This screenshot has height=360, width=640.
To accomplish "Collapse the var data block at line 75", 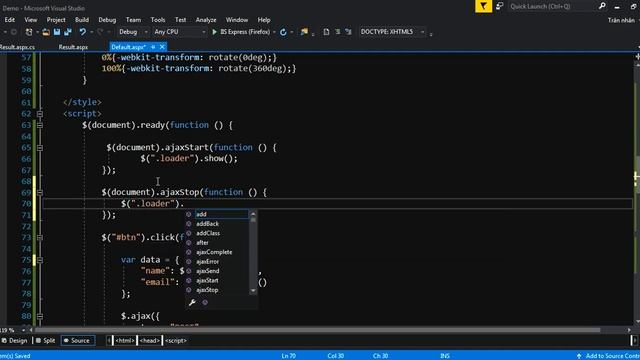I will (40, 260).
